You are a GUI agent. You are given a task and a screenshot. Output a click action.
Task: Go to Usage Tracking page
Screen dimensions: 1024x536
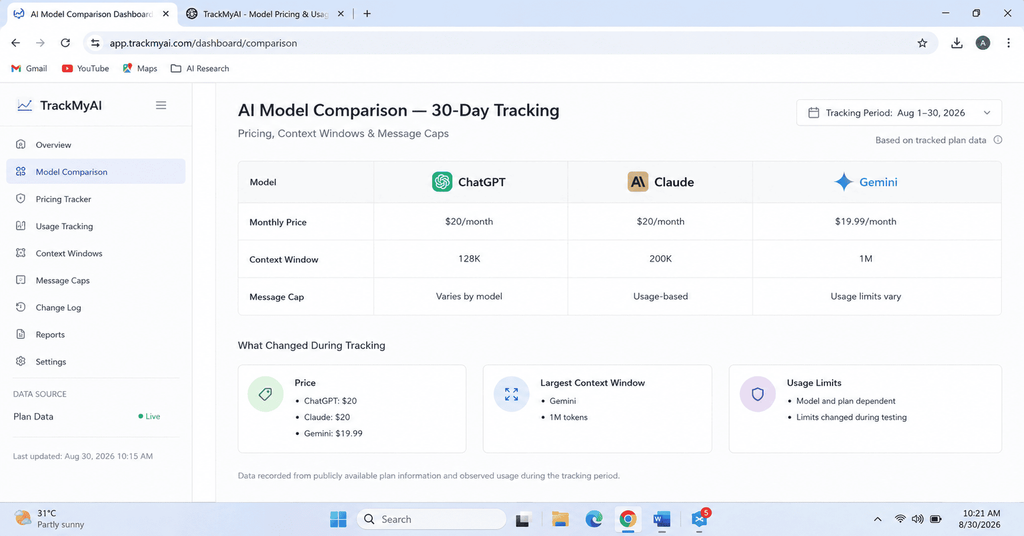point(96,226)
